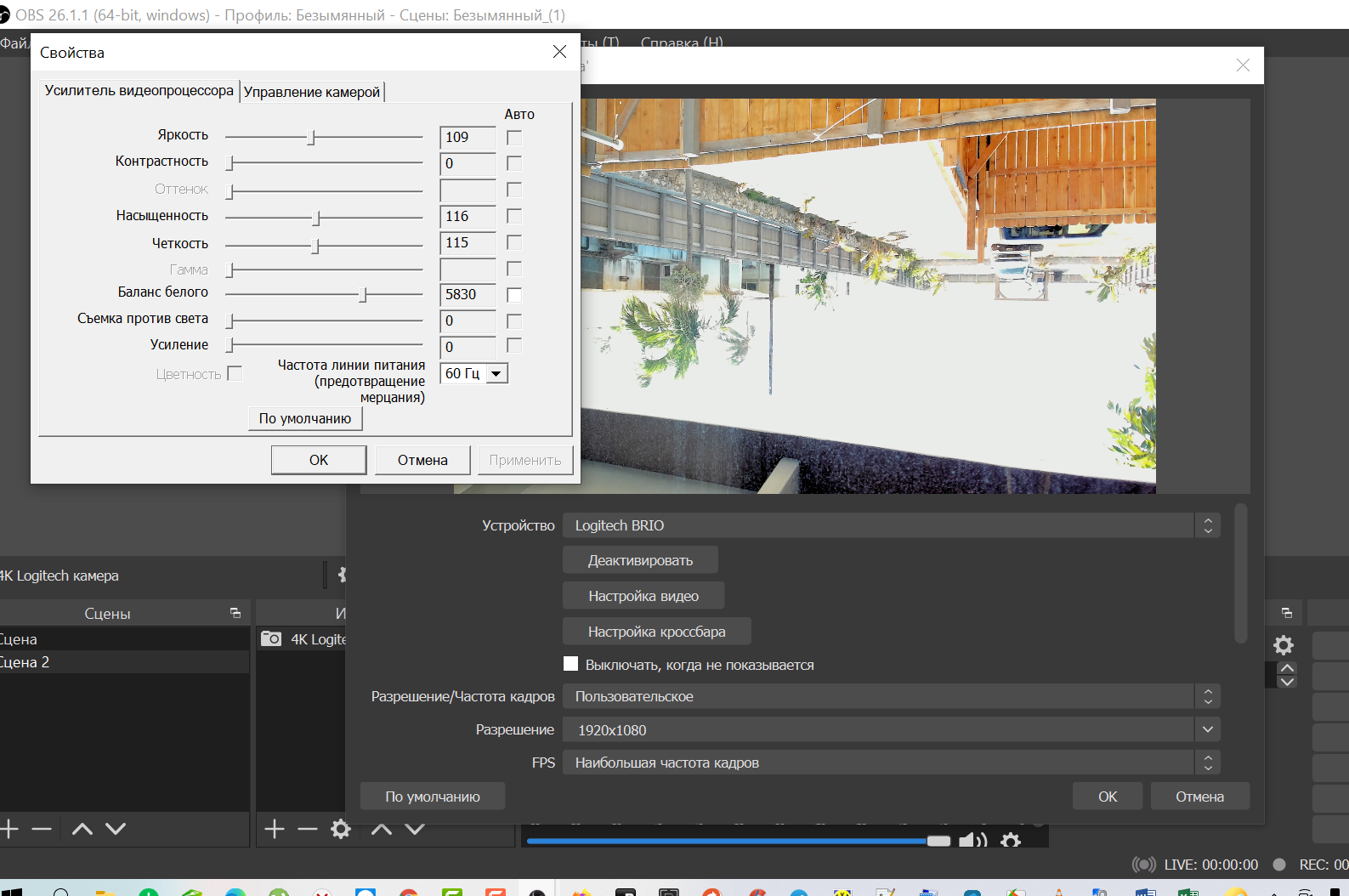Viewport: 1349px width, 896px height.
Task: Enable Auto for Съемка против света
Action: point(514,320)
